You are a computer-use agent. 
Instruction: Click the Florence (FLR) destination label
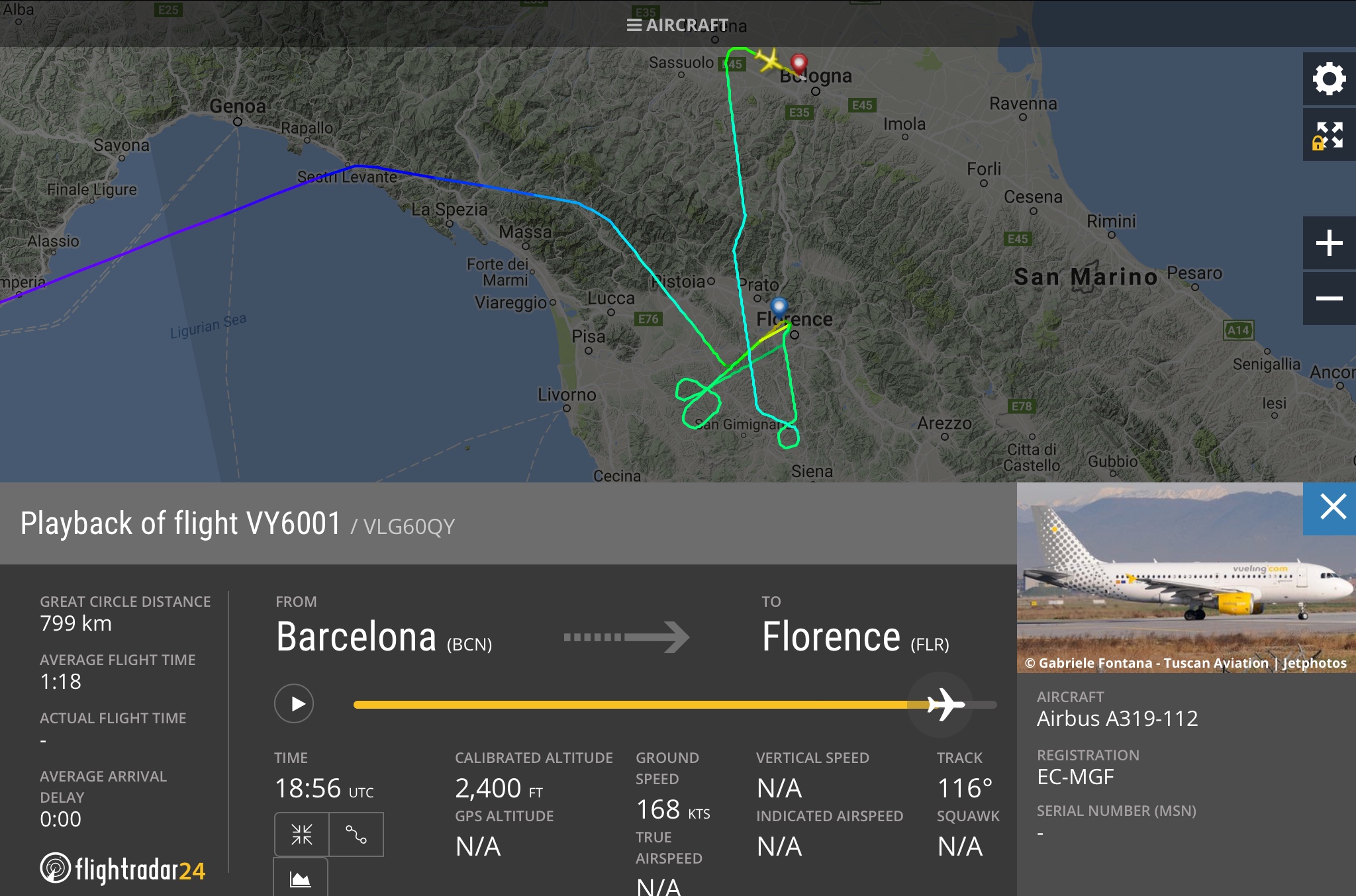(x=855, y=637)
